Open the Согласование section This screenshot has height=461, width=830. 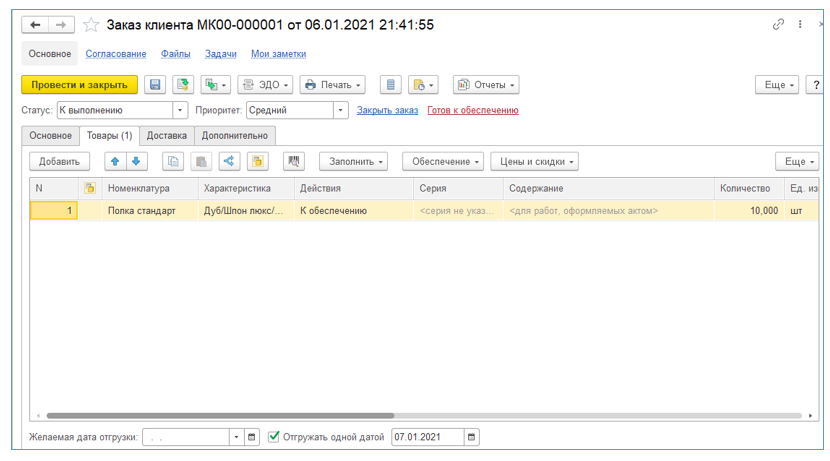click(x=116, y=54)
